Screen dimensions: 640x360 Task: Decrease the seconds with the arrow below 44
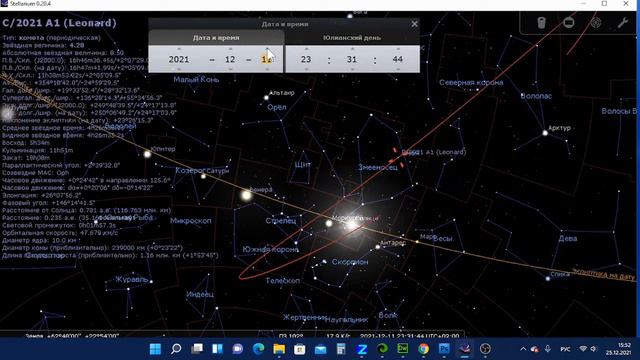tap(398, 70)
